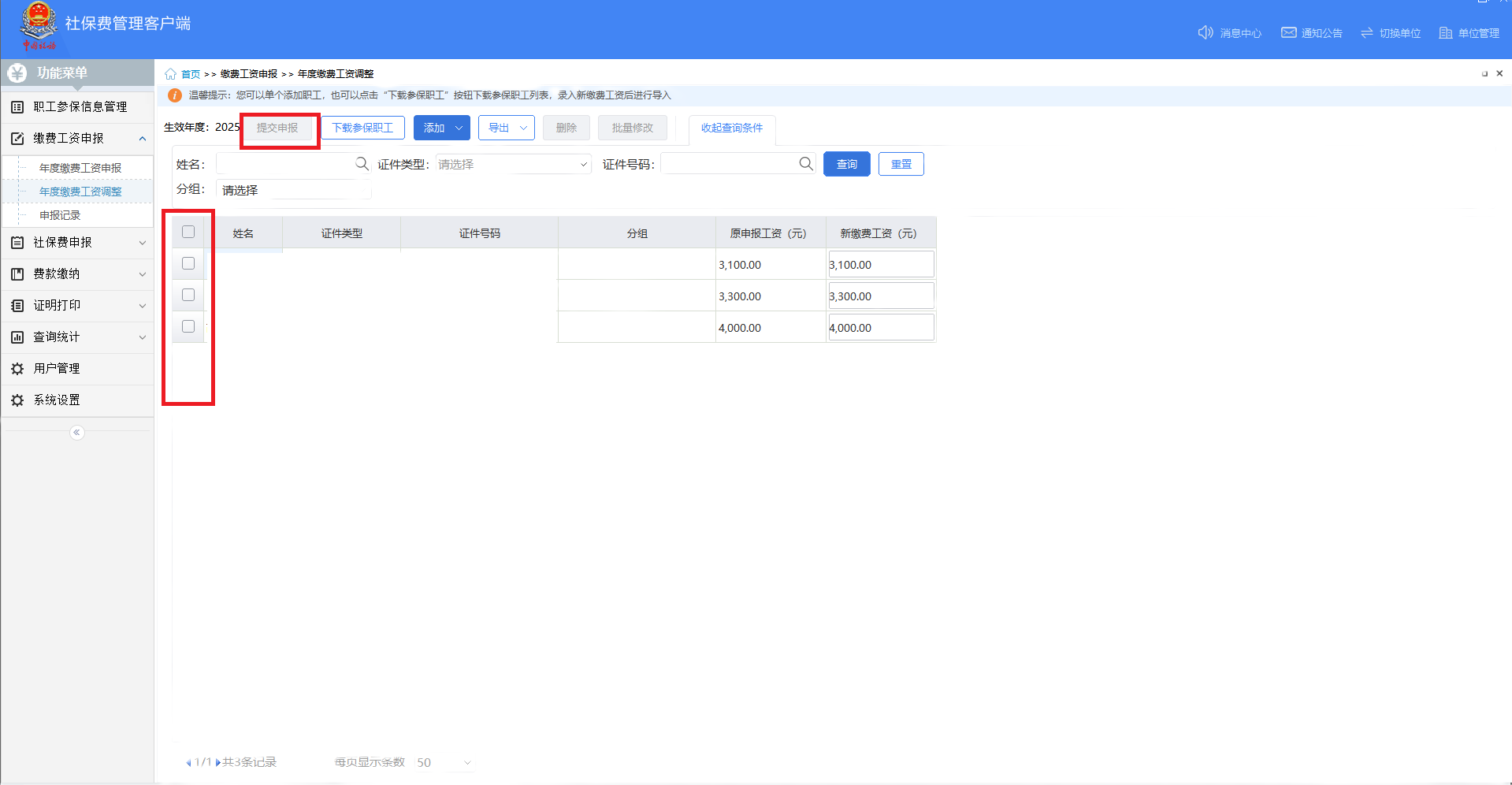The width and height of the screenshot is (1512, 785).
Task: Click the 切换单位 swap arrows icon
Action: pos(1367,32)
